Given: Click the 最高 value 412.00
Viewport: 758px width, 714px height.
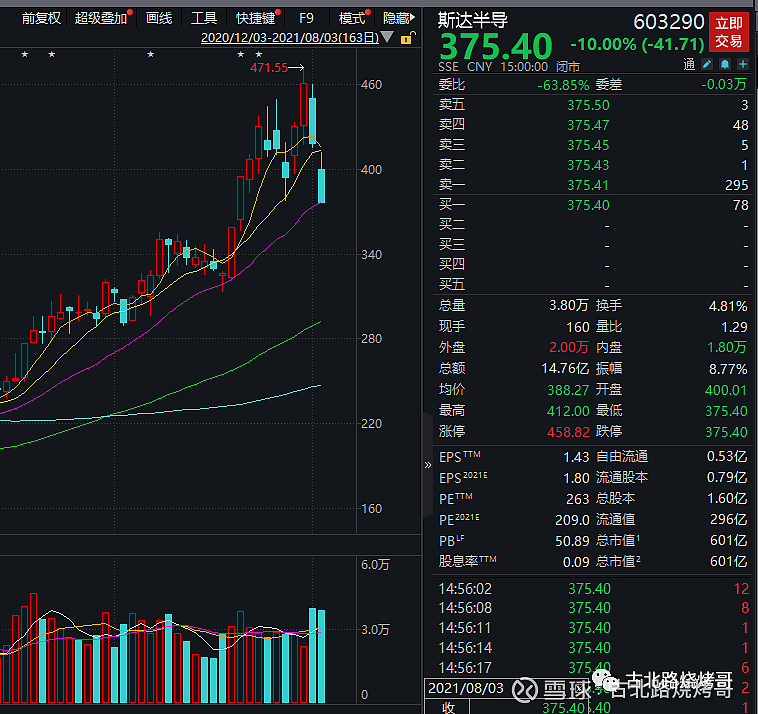Looking at the screenshot, I should [x=568, y=411].
